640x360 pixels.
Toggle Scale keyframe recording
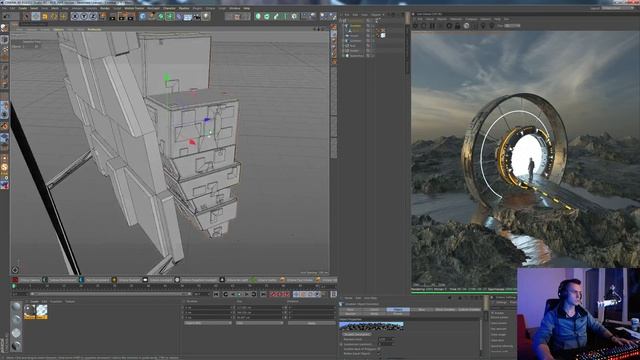302,294
